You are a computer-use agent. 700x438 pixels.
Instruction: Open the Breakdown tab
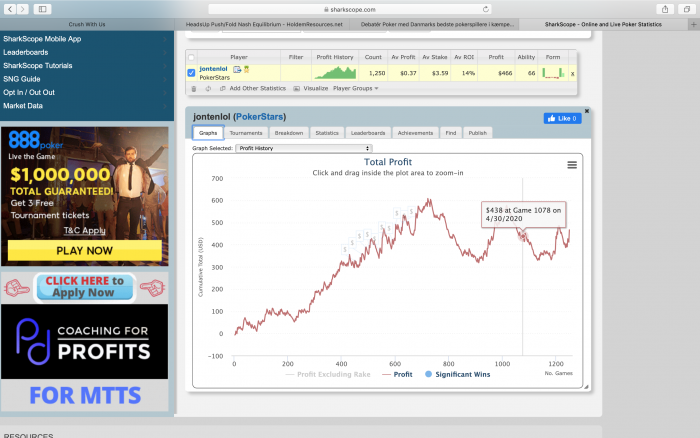[x=289, y=133]
